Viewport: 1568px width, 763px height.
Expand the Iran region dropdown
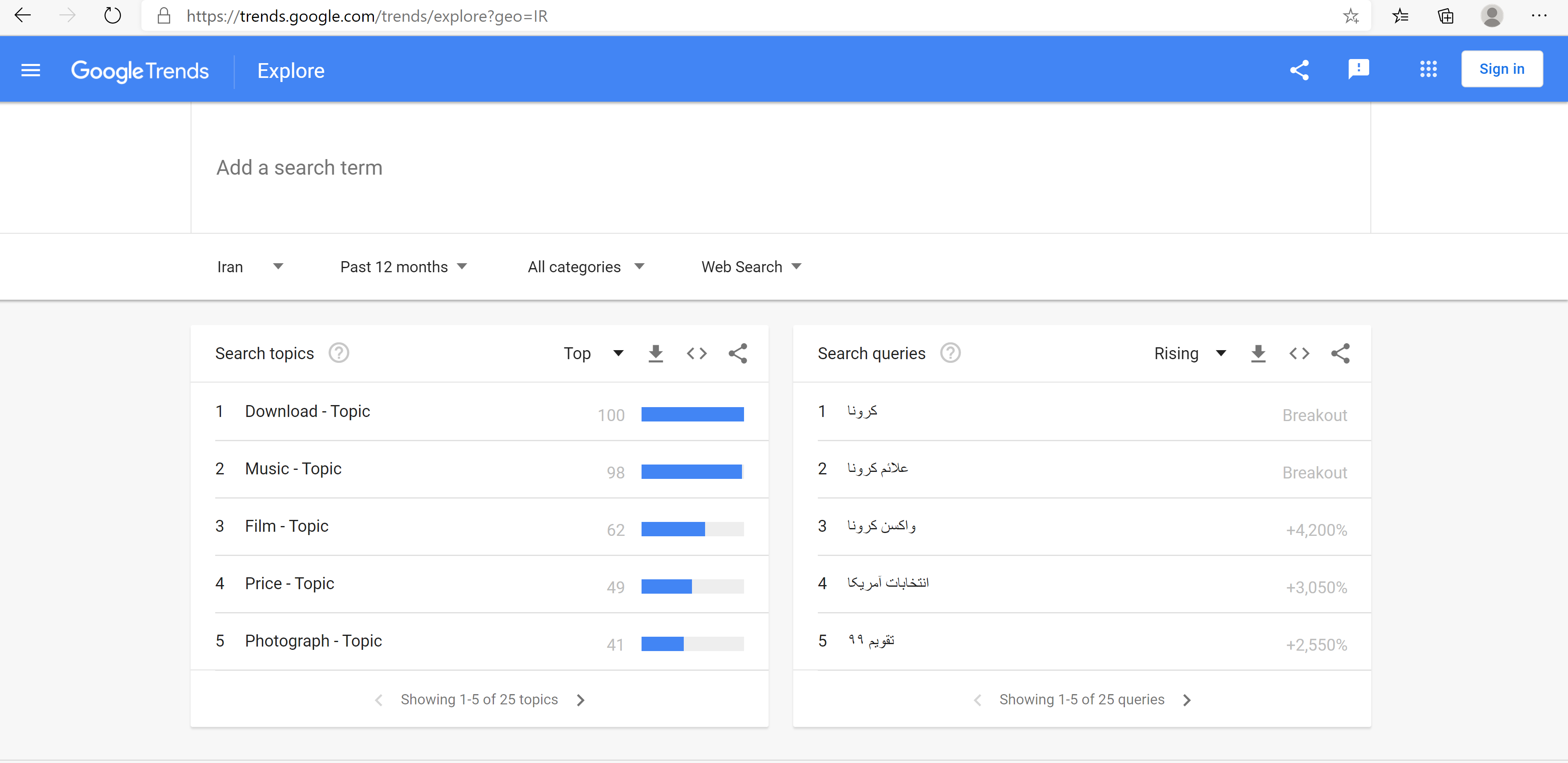pyautogui.click(x=250, y=267)
